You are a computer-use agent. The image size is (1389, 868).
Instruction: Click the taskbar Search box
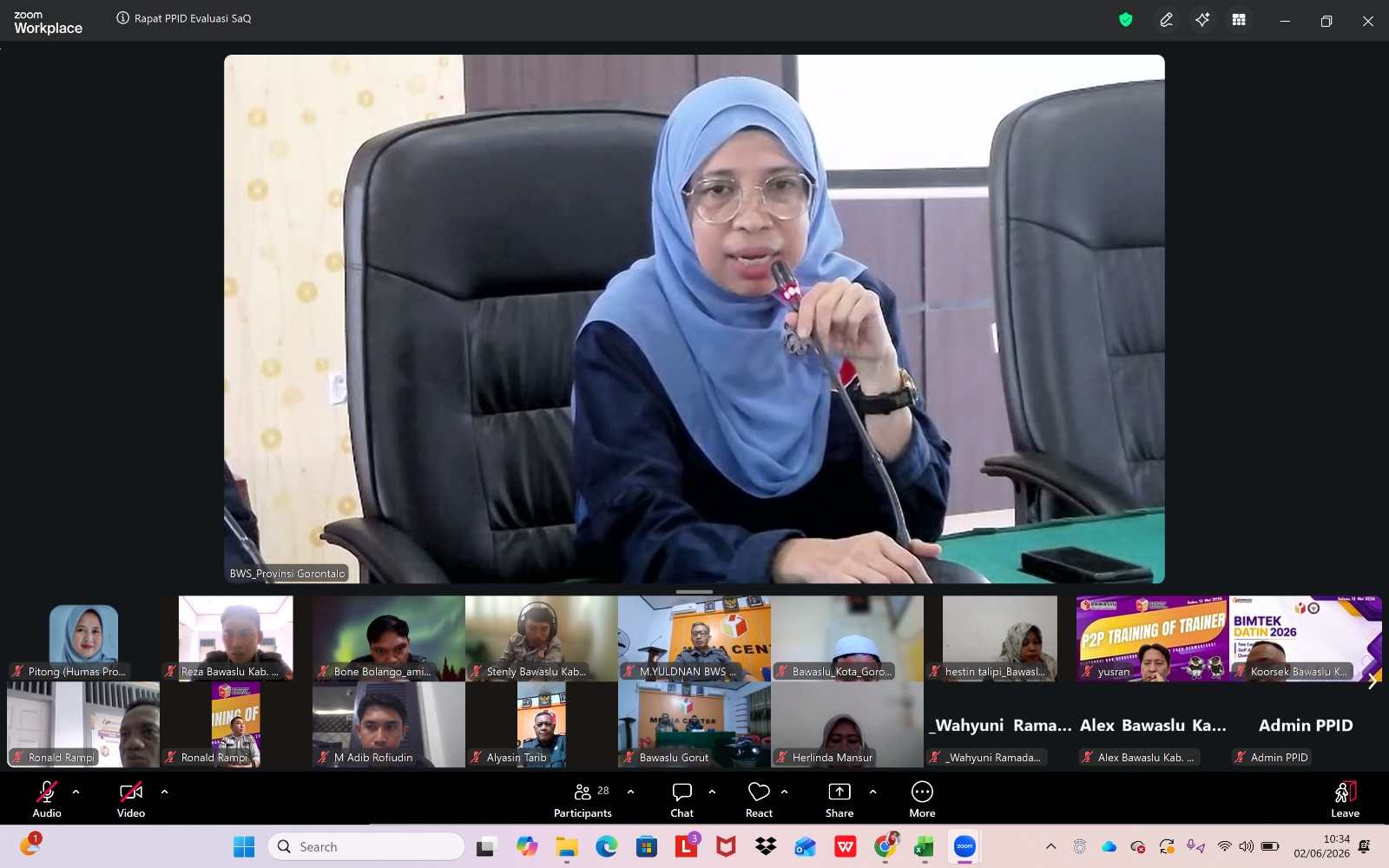[x=365, y=846]
